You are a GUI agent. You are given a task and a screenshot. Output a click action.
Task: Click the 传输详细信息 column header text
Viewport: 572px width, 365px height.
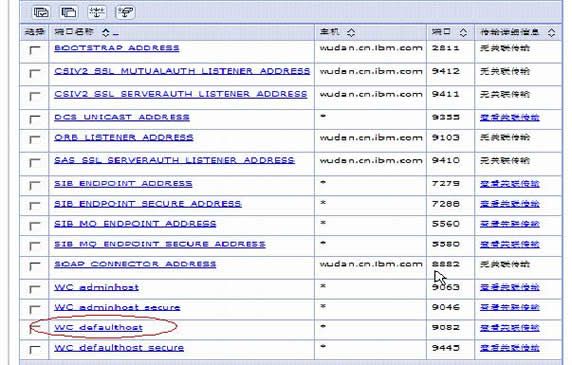click(509, 32)
